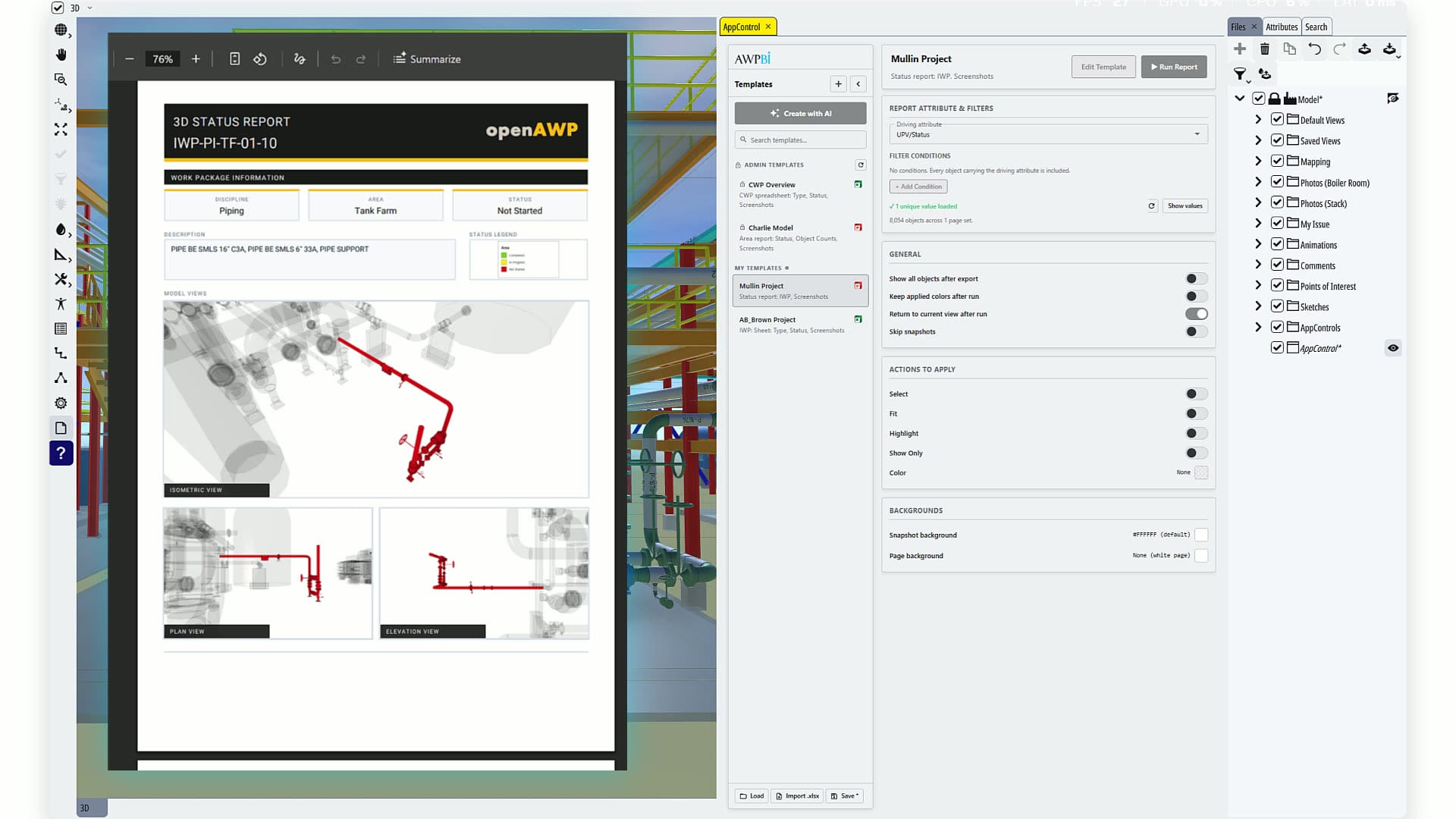Expand the Animations node
The width and height of the screenshot is (1456, 819).
tap(1258, 244)
